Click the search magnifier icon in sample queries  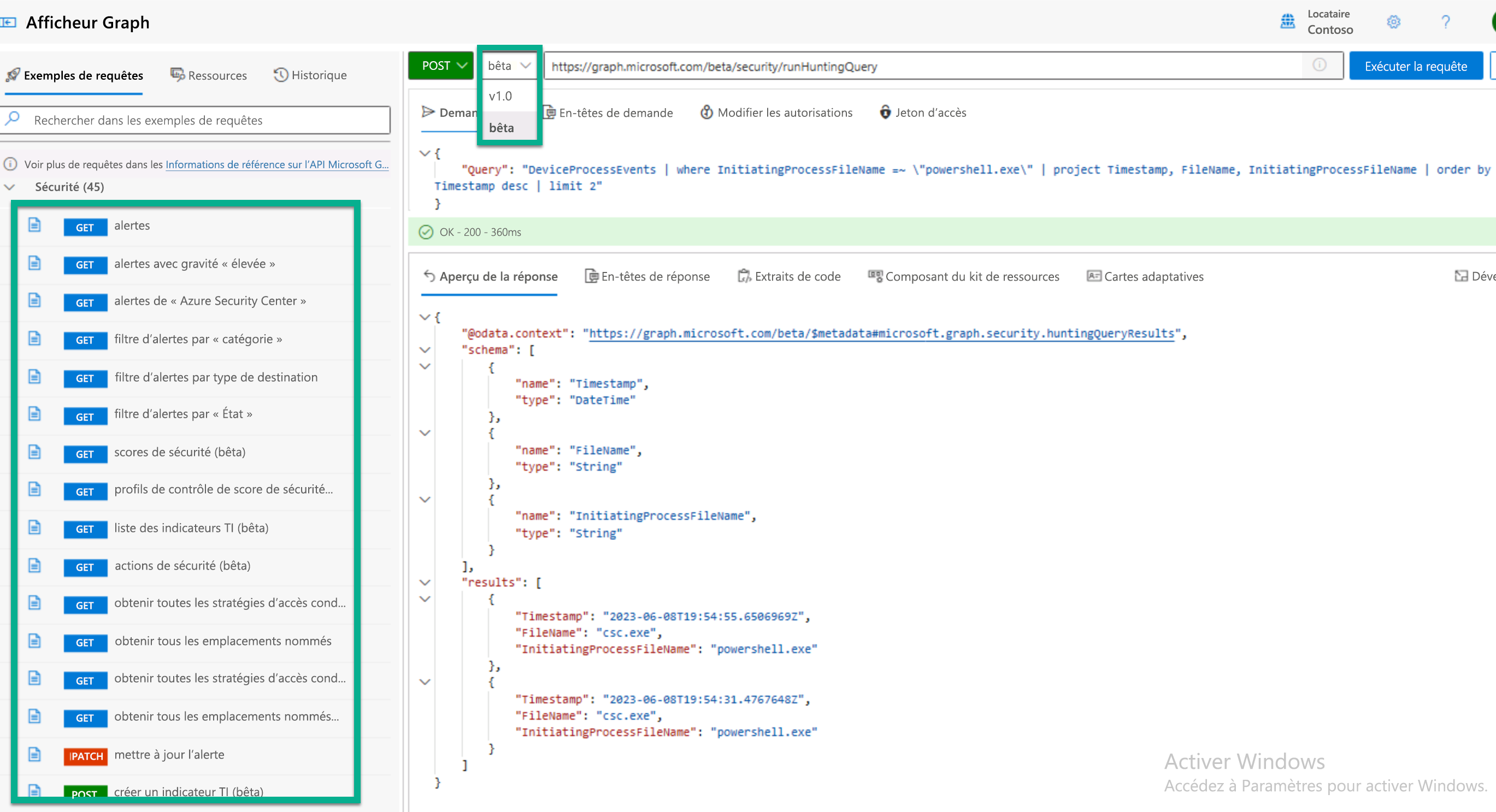13,119
